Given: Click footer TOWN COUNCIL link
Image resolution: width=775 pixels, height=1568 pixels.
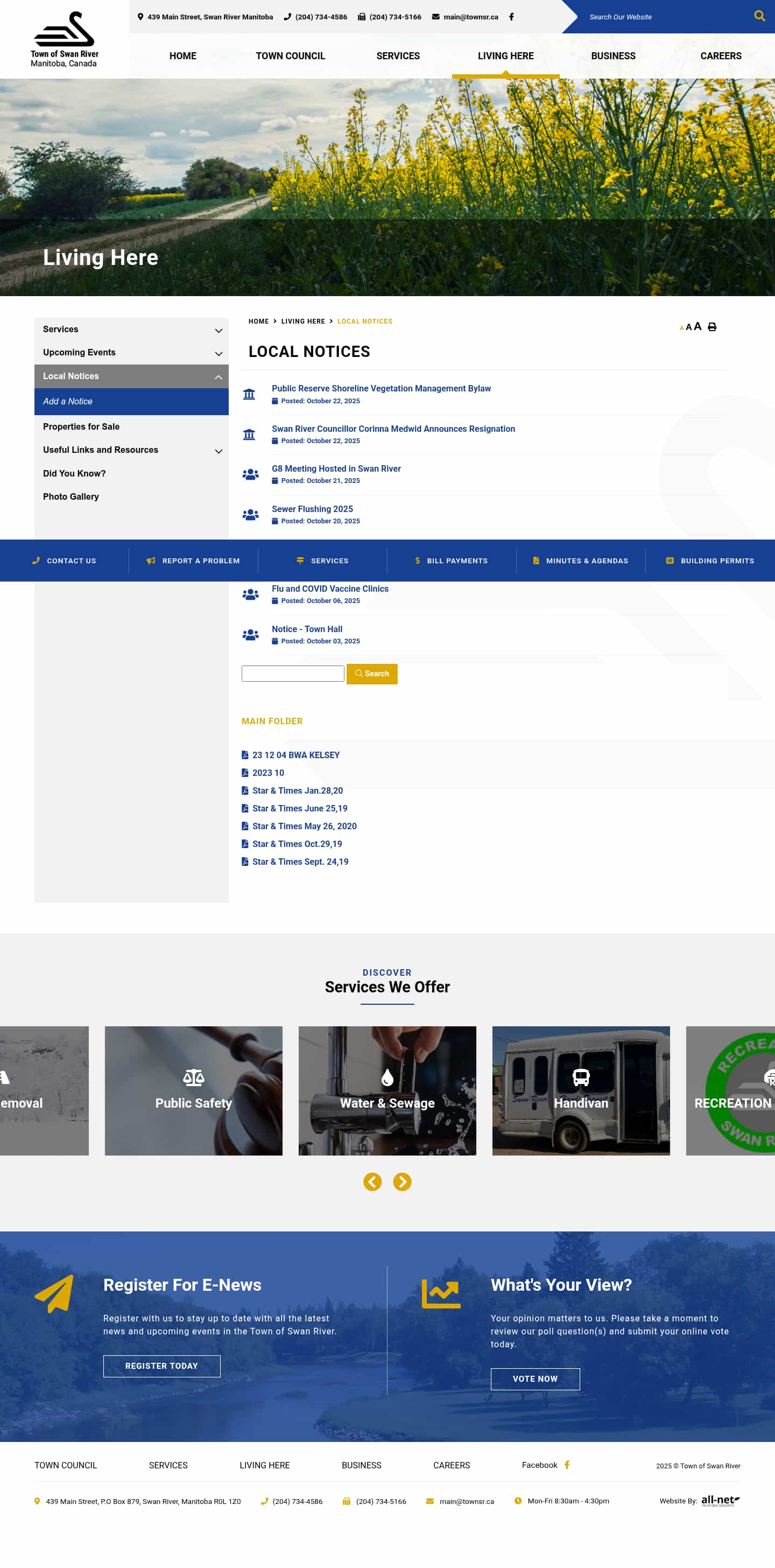Looking at the screenshot, I should point(66,1465).
